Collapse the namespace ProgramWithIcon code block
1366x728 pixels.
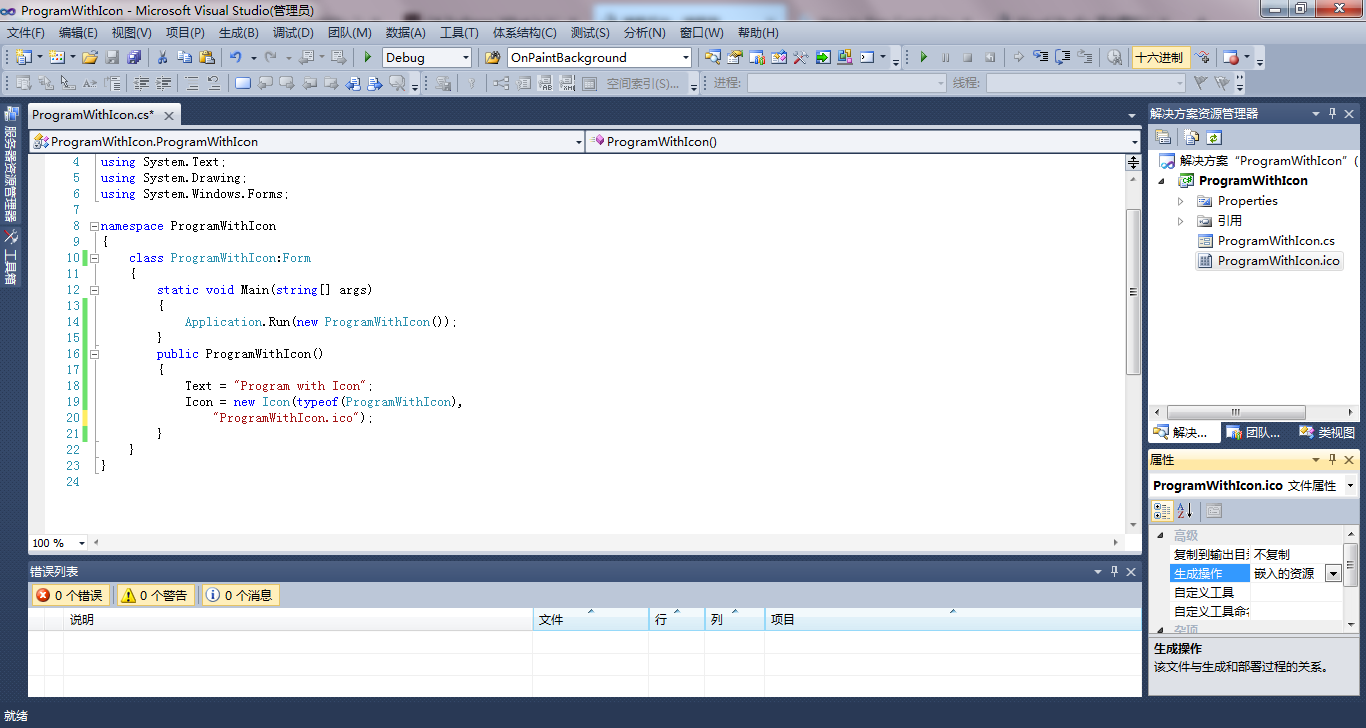click(x=94, y=226)
